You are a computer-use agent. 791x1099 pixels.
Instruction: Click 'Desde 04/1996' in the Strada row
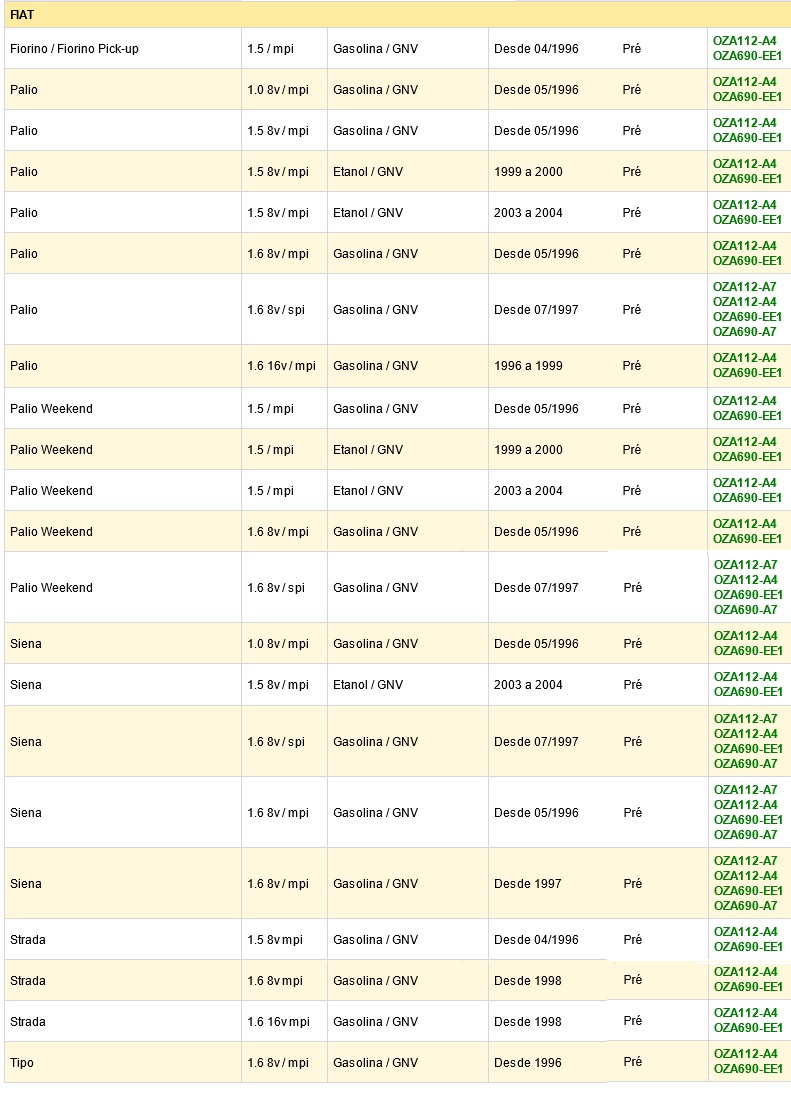536,940
